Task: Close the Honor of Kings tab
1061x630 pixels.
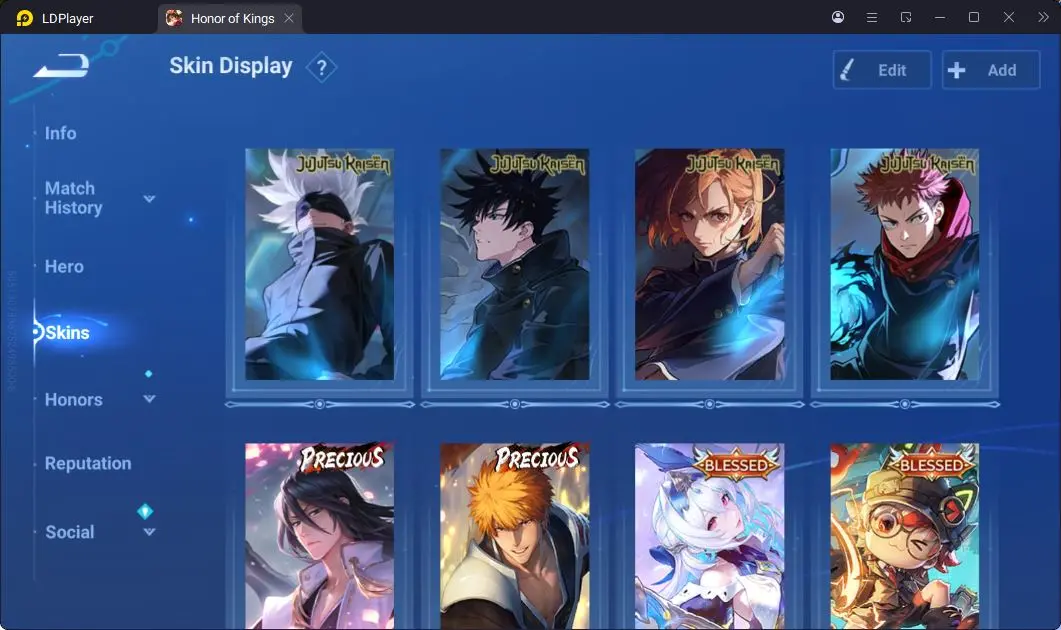Action: pyautogui.click(x=289, y=18)
